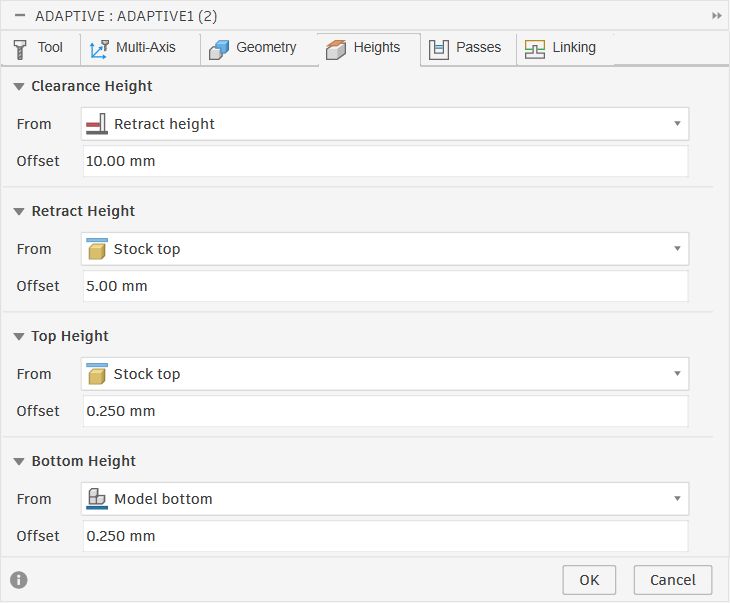Click Stock top icon under Retract Height

(x=97, y=249)
